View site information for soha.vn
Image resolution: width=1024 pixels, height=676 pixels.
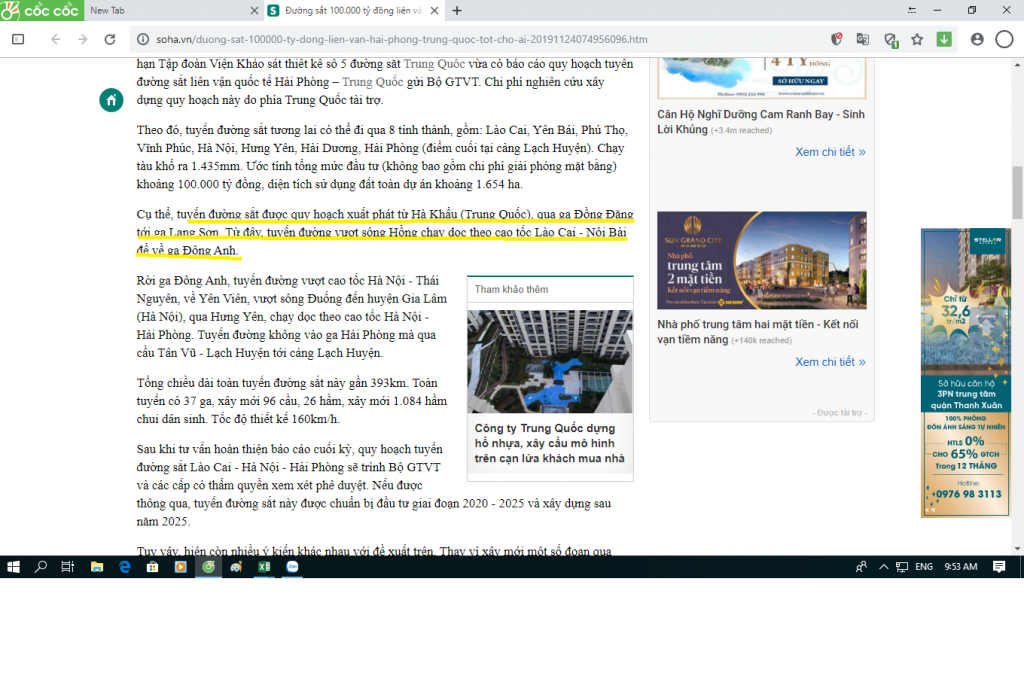(x=142, y=39)
